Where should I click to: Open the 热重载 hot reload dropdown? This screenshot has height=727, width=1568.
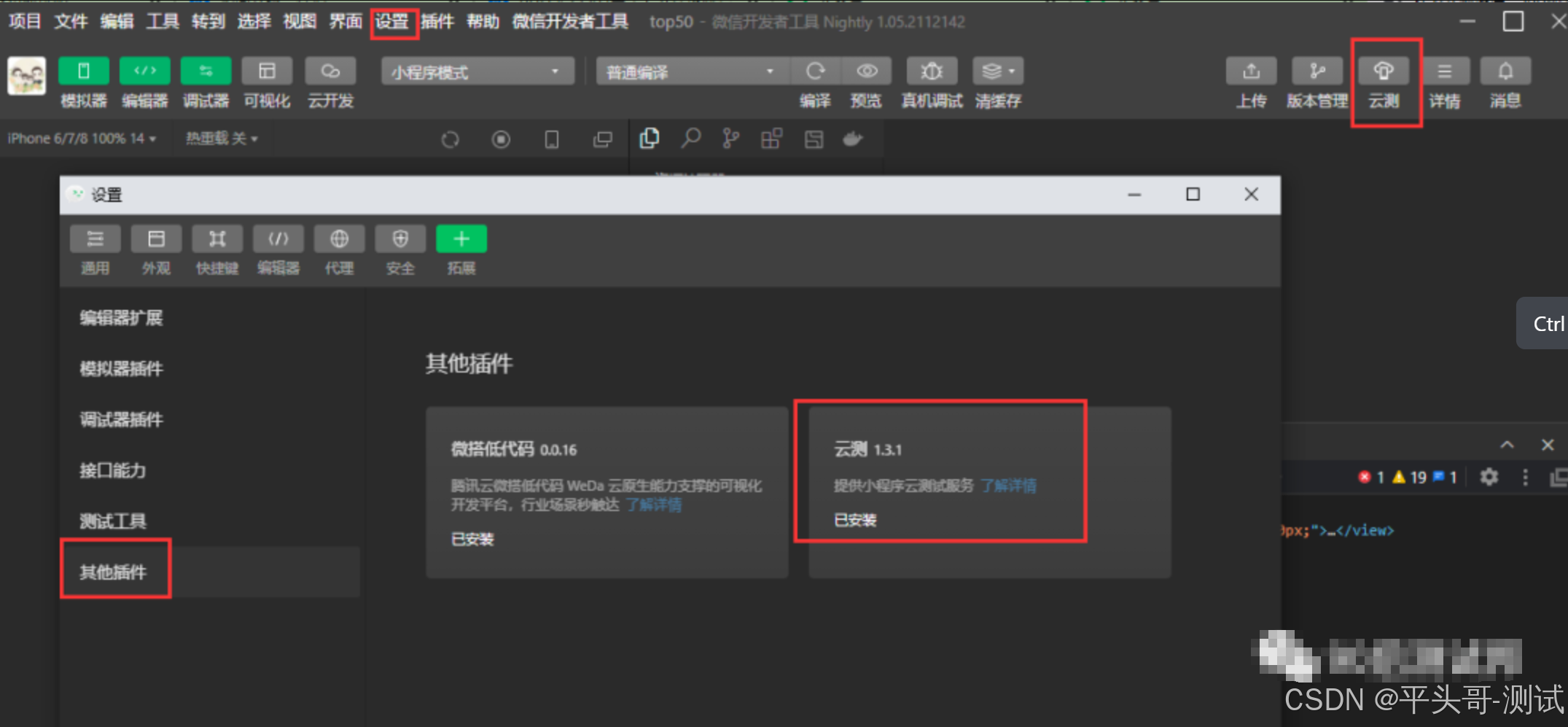tap(222, 139)
